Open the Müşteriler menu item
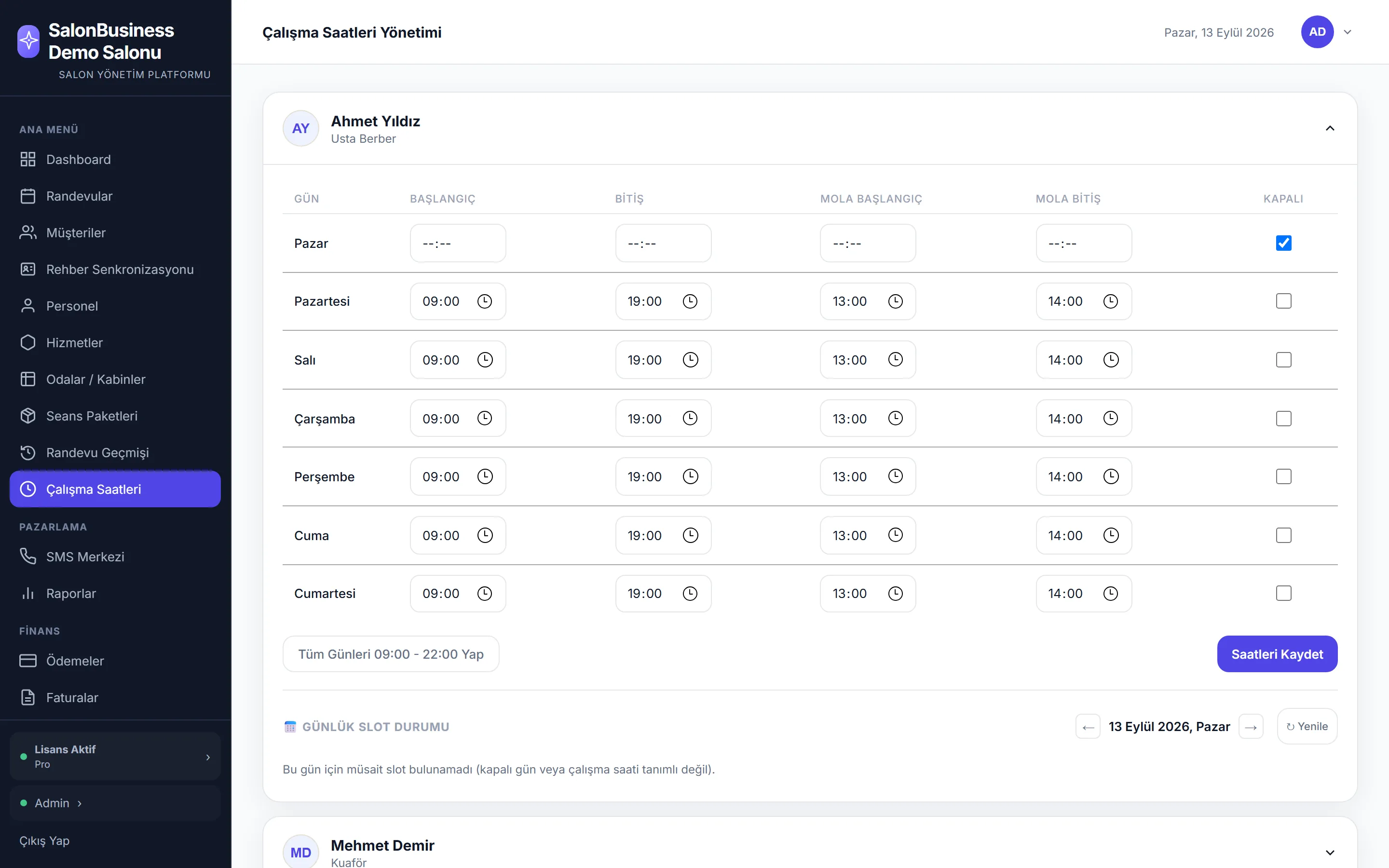Viewport: 1389px width, 868px height. point(115,232)
